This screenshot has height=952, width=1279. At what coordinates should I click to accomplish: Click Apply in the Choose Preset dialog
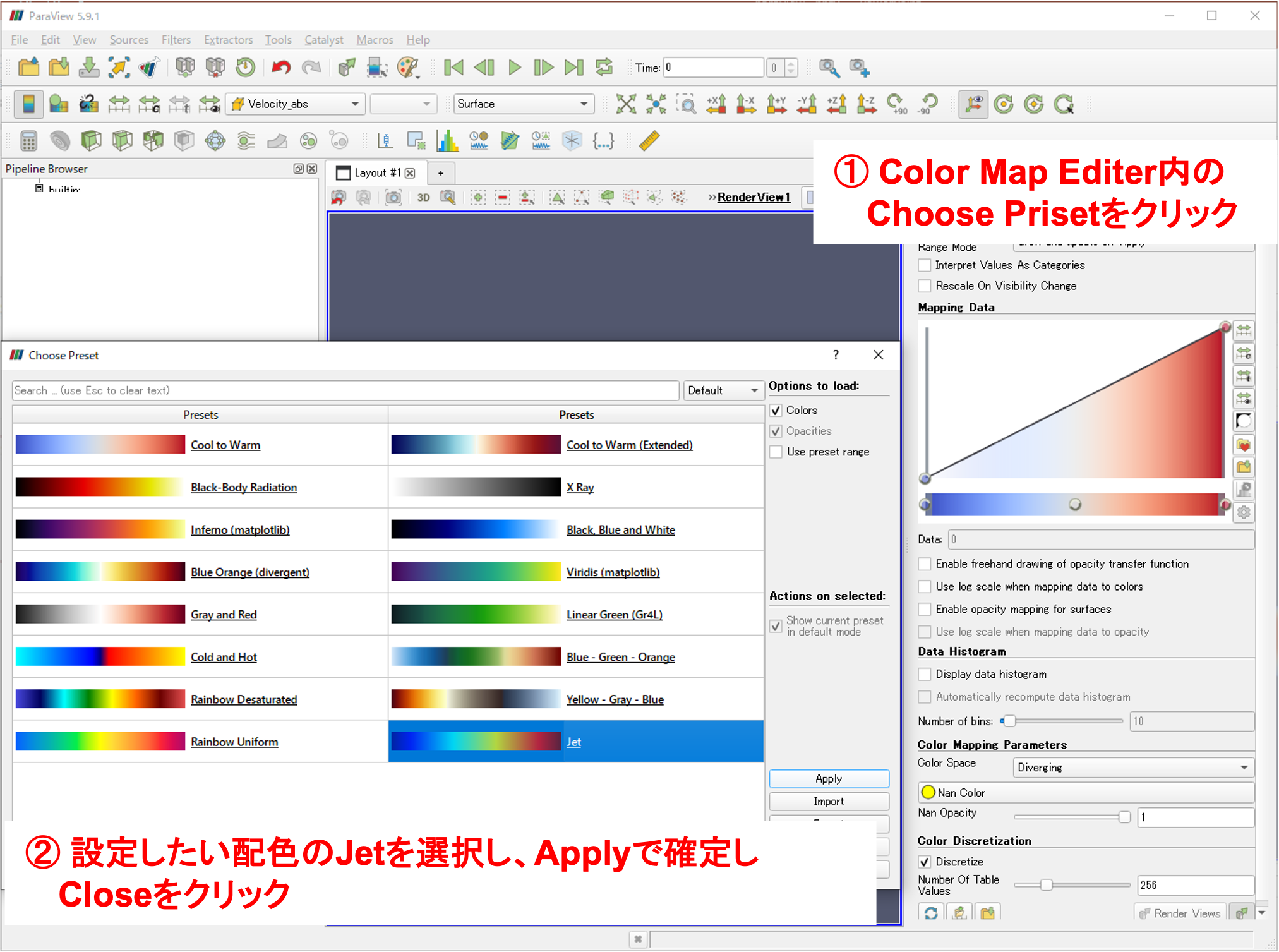point(828,778)
